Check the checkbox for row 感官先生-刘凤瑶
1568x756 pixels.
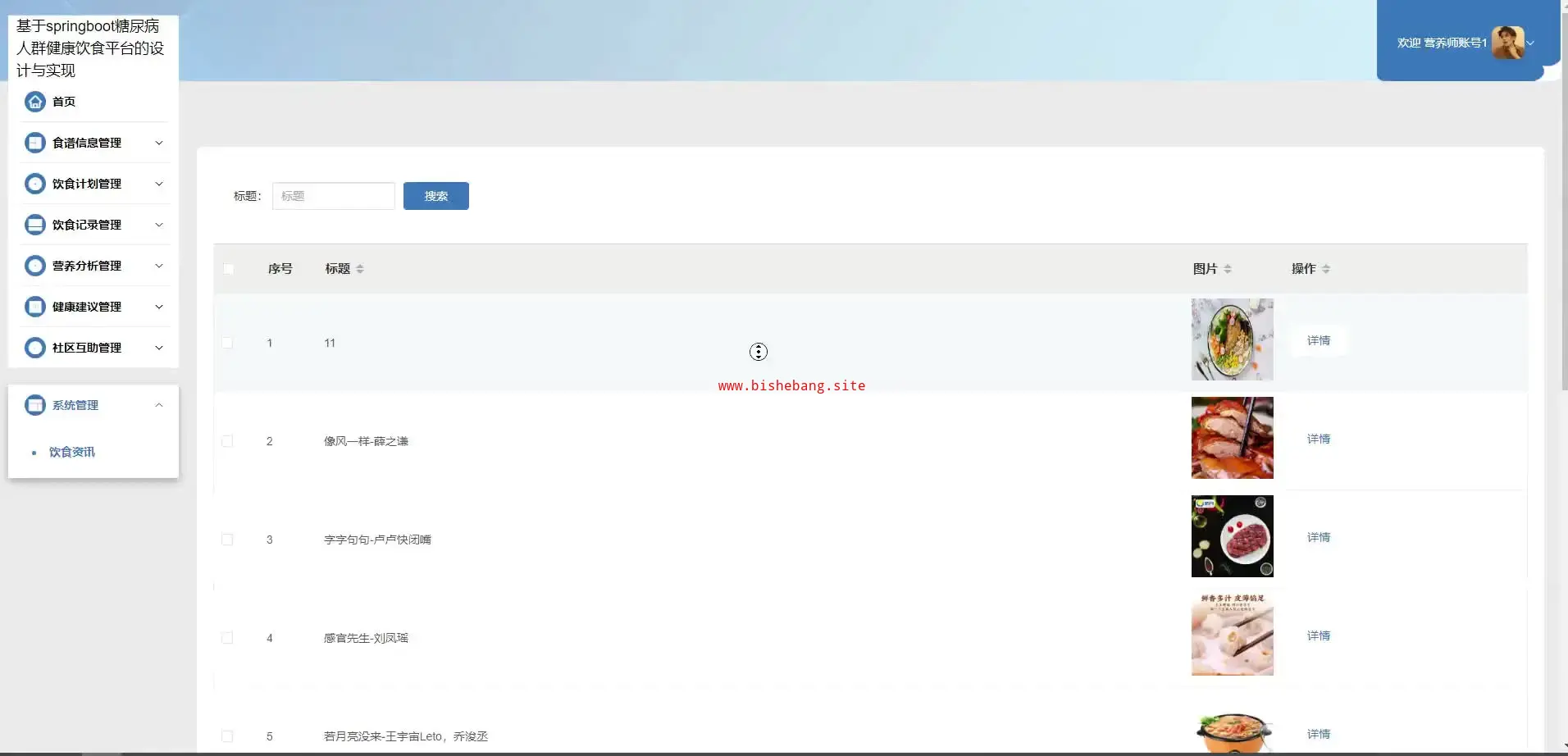click(227, 638)
